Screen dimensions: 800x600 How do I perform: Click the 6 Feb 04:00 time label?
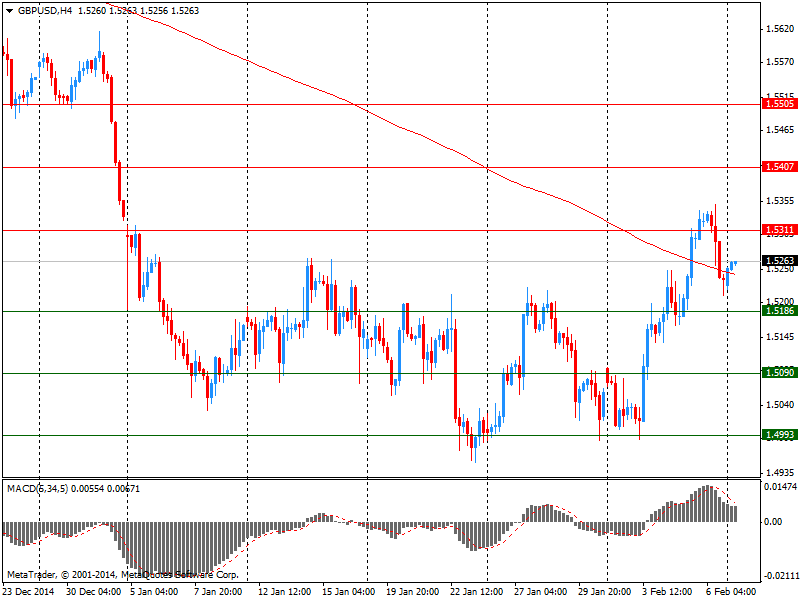pyautogui.click(x=731, y=592)
